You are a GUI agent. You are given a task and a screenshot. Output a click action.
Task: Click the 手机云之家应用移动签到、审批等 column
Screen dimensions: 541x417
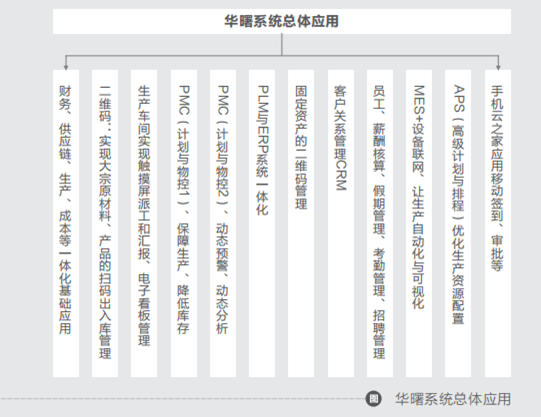pyautogui.click(x=498, y=224)
